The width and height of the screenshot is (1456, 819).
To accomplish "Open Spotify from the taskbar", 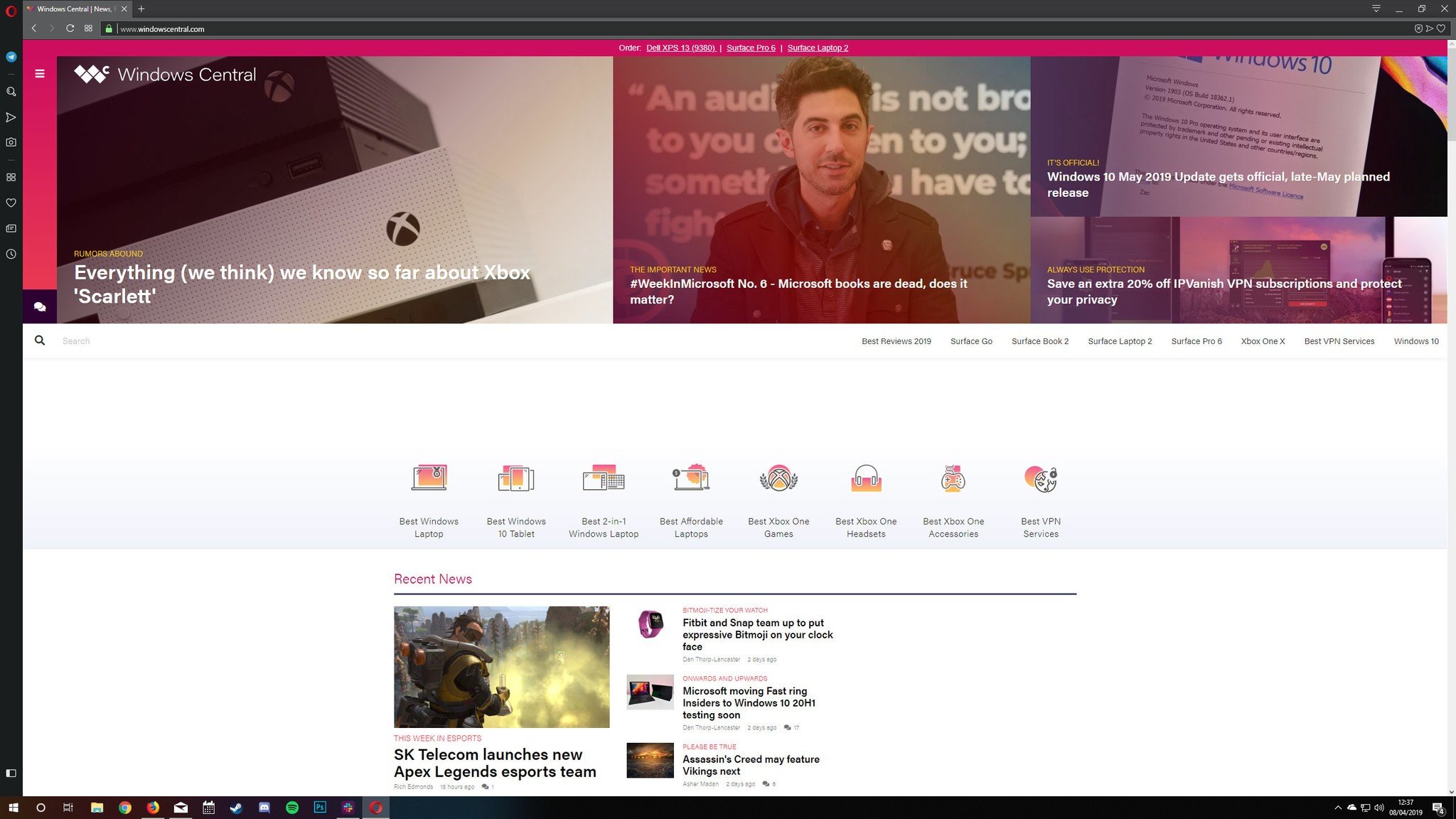I will [292, 808].
